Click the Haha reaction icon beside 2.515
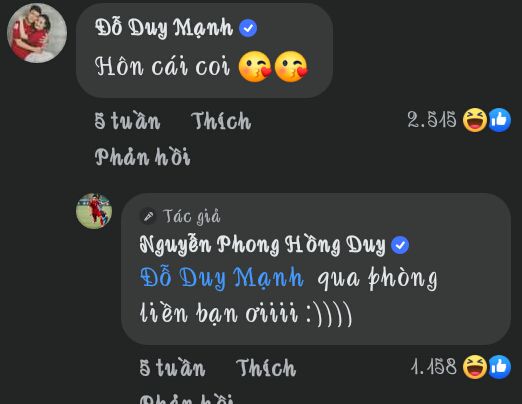 point(475,120)
